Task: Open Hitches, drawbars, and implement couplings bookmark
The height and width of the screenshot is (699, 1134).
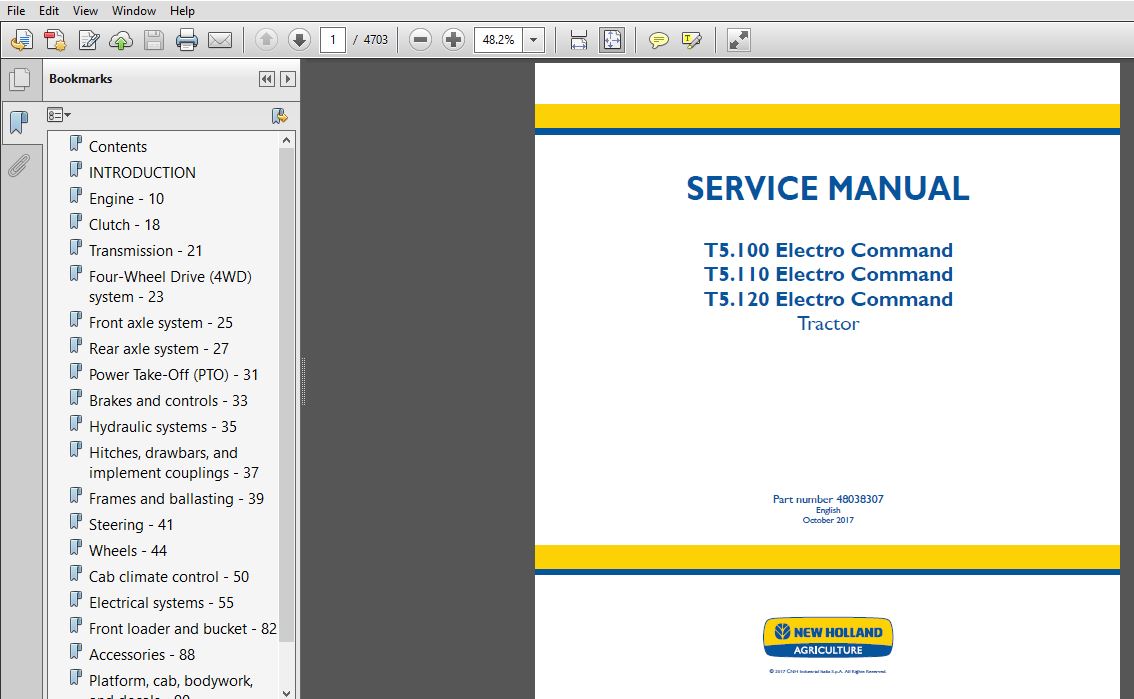Action: point(174,463)
